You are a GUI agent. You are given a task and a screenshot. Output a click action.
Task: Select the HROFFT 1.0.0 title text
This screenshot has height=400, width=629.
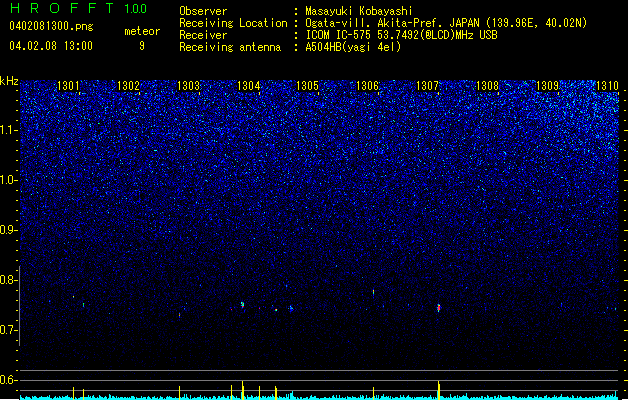(x=78, y=8)
